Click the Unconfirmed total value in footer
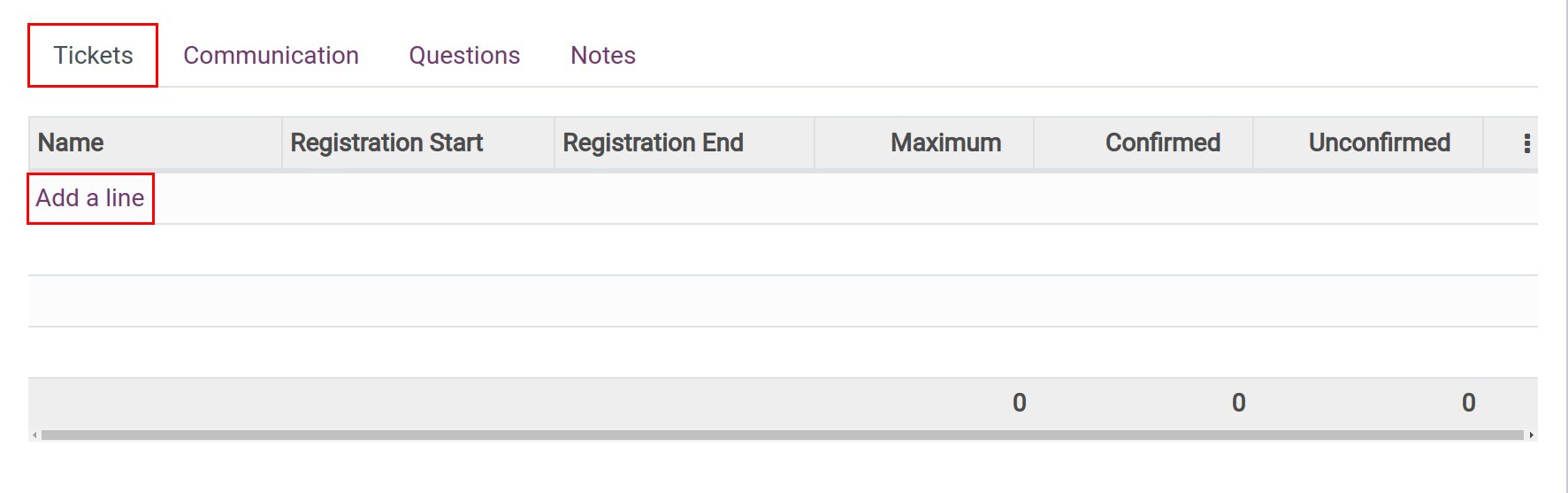The image size is (1568, 493). (x=1468, y=404)
